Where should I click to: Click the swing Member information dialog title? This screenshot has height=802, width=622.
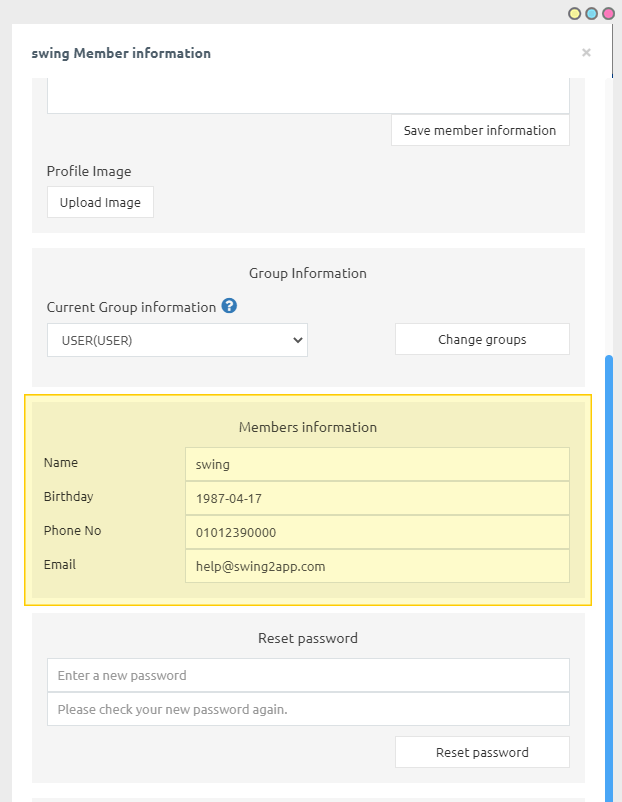(121, 53)
